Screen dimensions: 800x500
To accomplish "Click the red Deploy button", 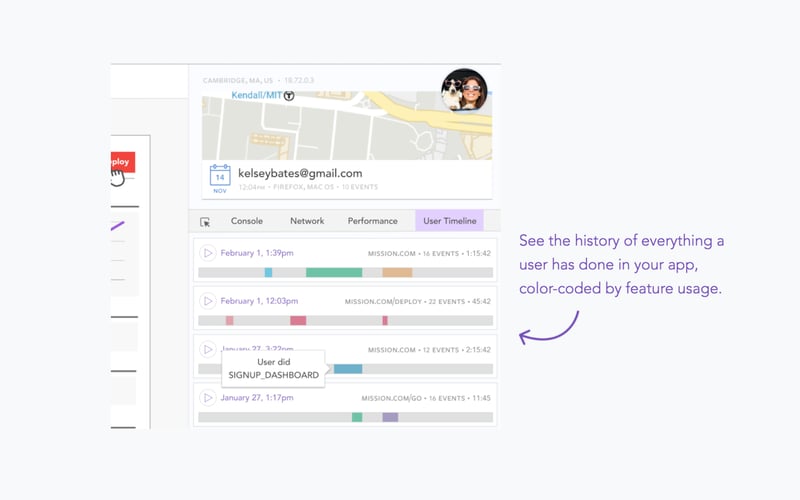I will point(123,162).
